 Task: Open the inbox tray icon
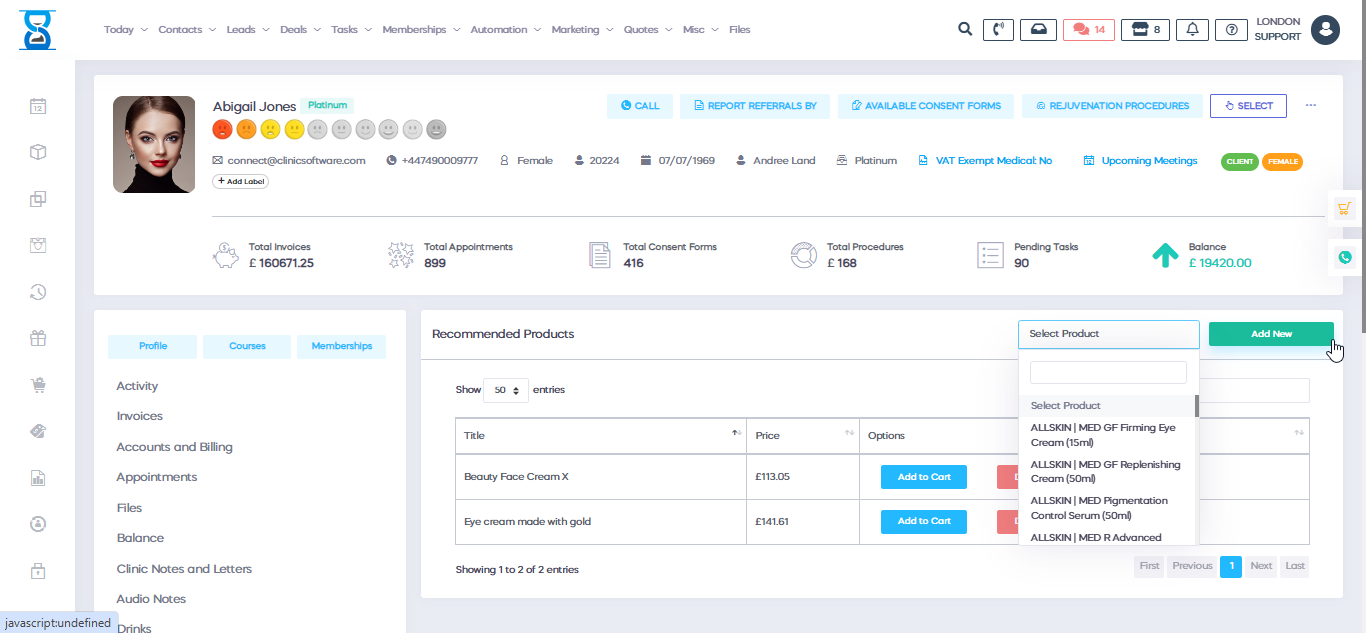1037,29
